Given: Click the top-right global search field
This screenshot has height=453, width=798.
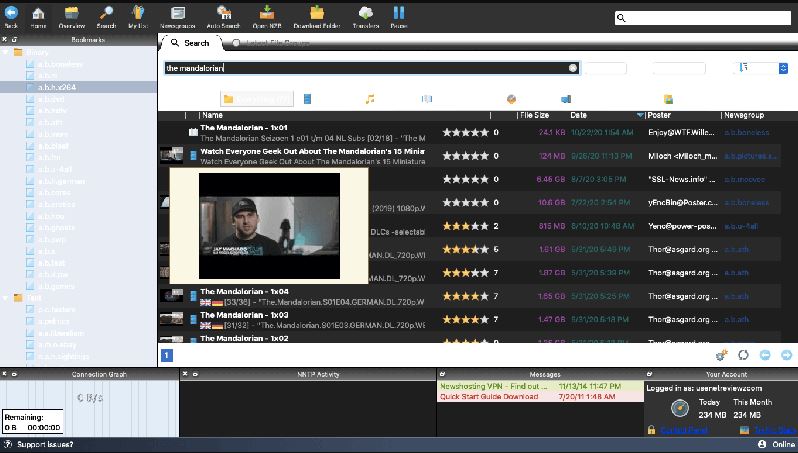Looking at the screenshot, I should point(703,18).
